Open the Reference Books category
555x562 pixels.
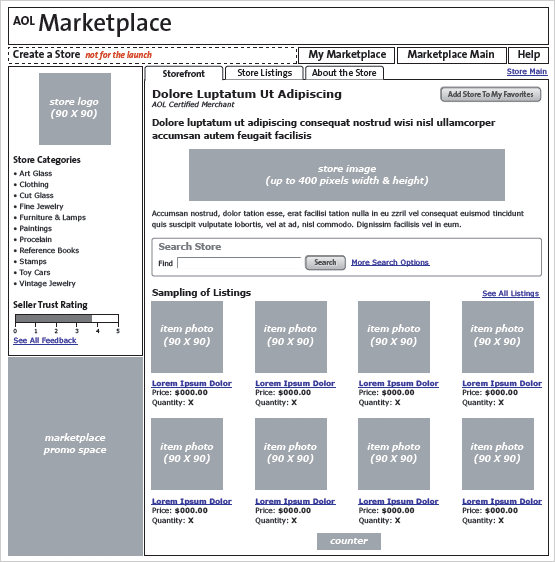49,251
